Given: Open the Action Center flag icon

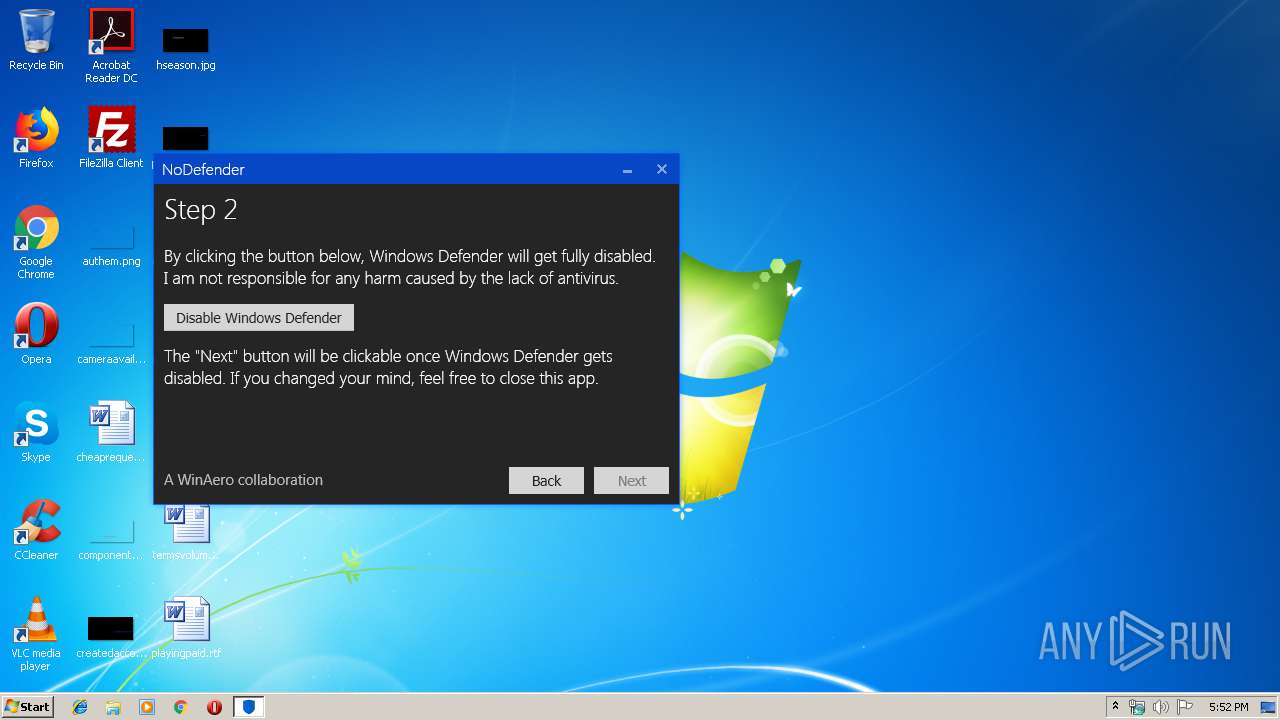Looking at the screenshot, I should 1185,707.
